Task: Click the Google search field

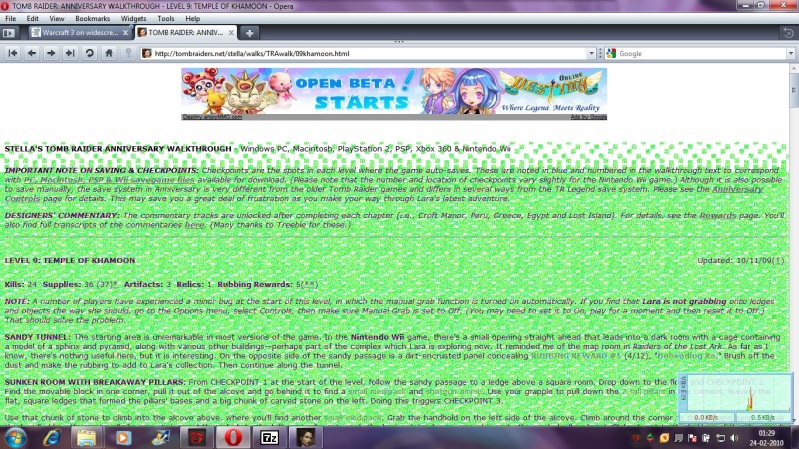Action: (702, 54)
